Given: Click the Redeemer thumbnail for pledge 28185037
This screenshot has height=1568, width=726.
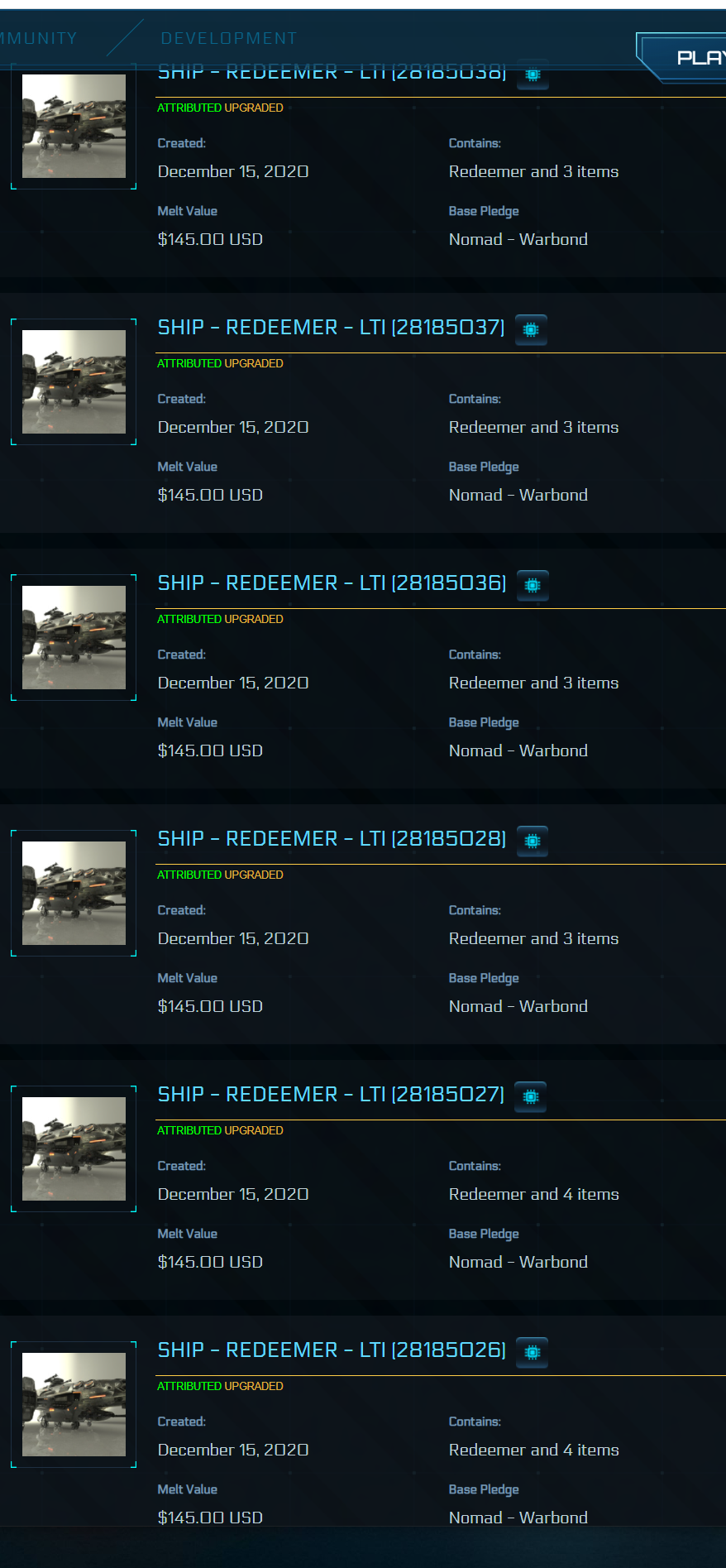Looking at the screenshot, I should (x=74, y=381).
